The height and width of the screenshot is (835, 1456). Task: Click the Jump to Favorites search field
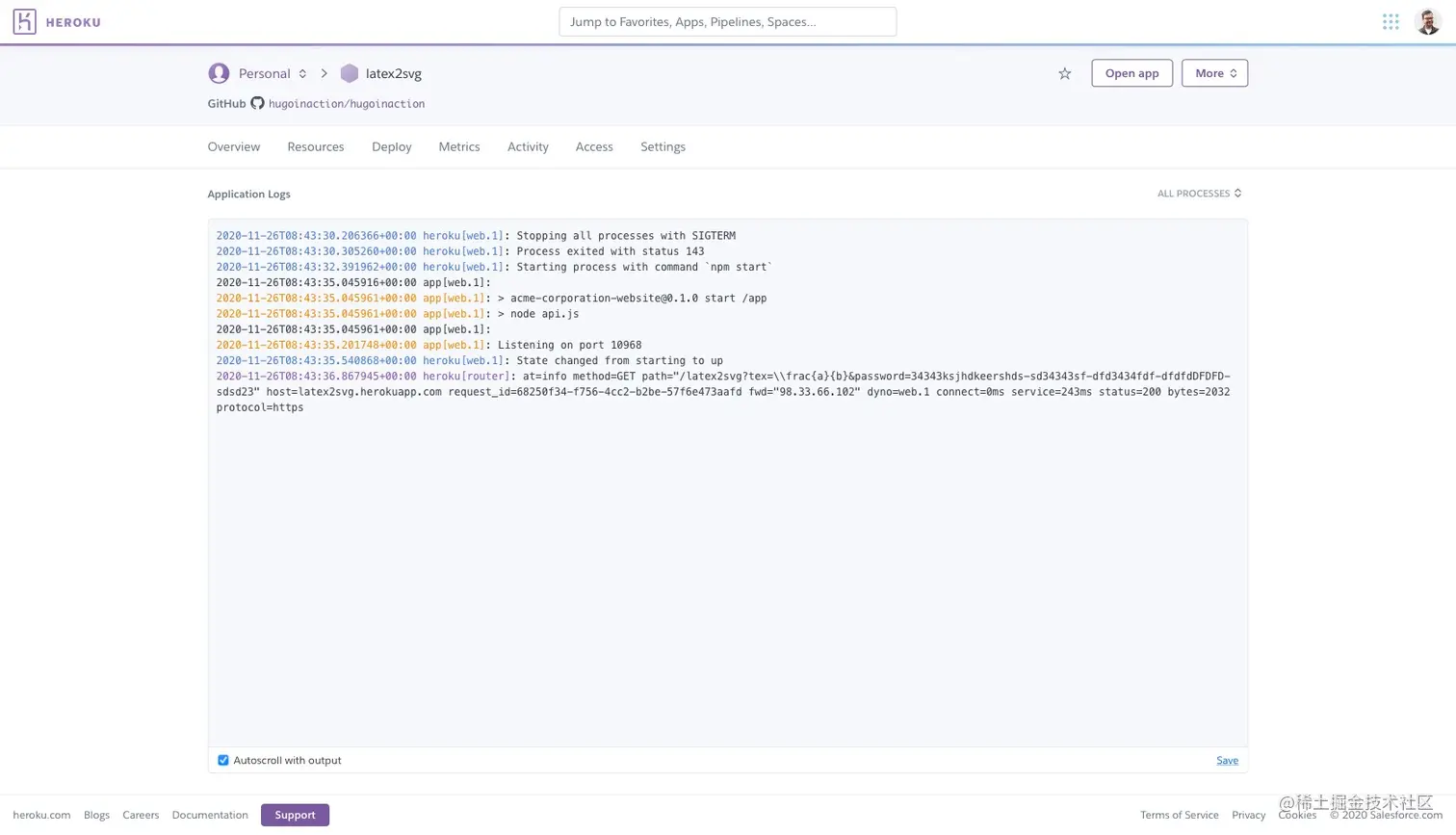click(x=727, y=21)
